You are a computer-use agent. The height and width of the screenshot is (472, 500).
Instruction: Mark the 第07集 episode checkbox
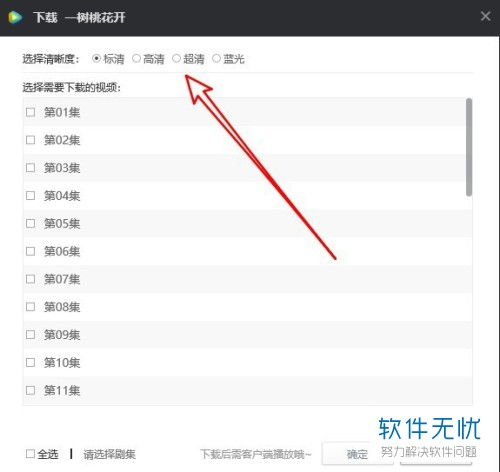coord(30,279)
